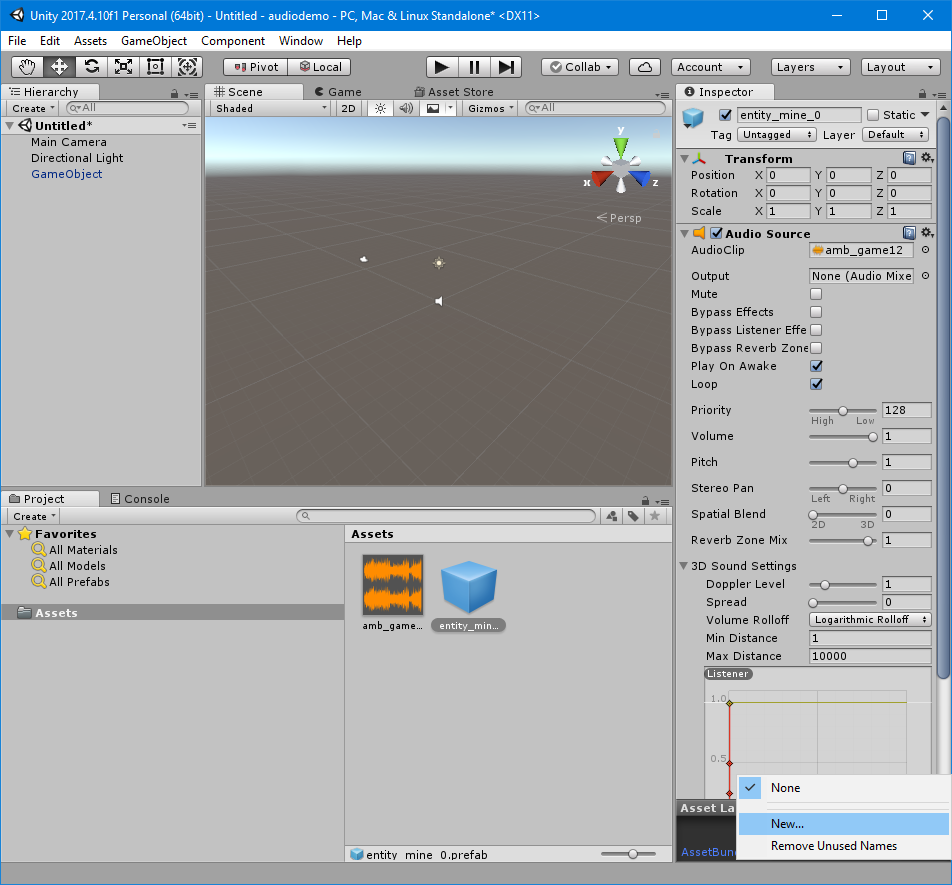Click the Save Search star icon
Image resolution: width=952 pixels, height=885 pixels.
[x=654, y=516]
